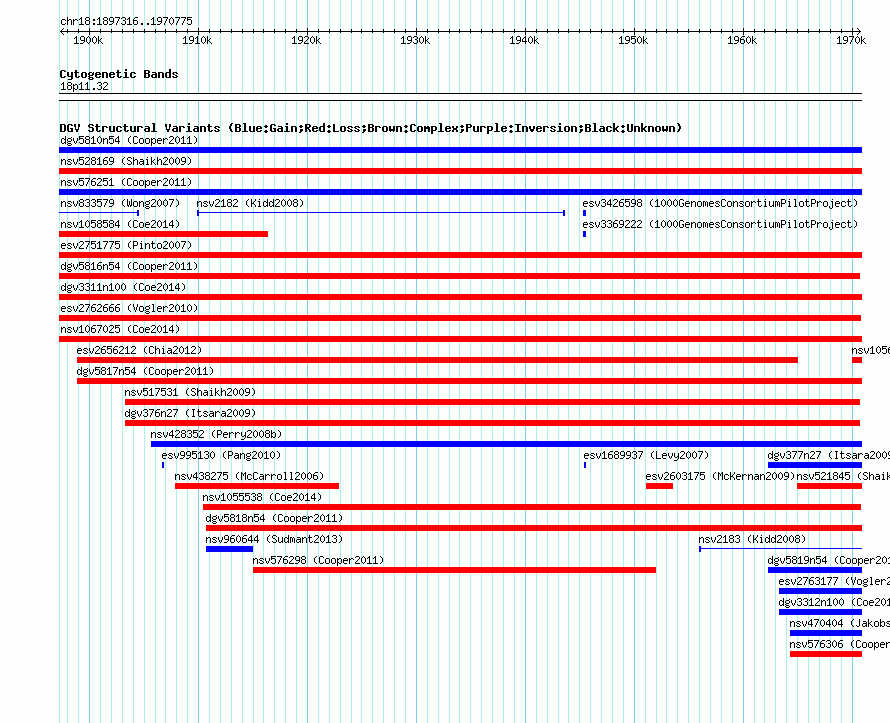Image resolution: width=890 pixels, height=723 pixels.
Task: Click the thin blue line under nsv2182
Action: [381, 213]
